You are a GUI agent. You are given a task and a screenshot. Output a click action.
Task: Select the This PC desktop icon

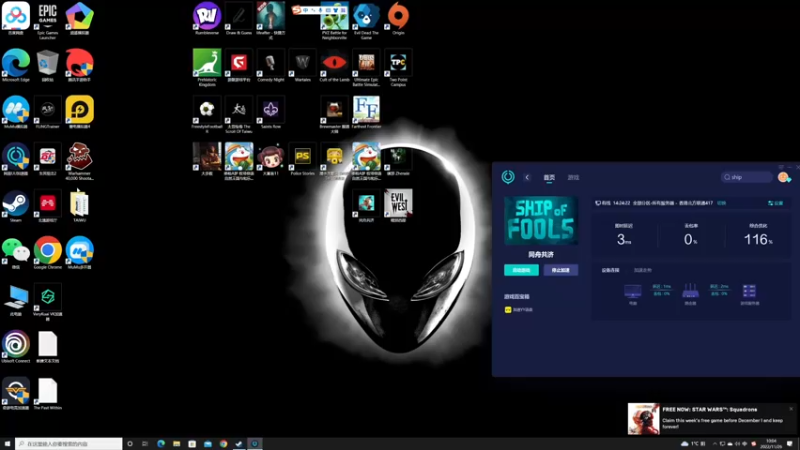coord(16,300)
